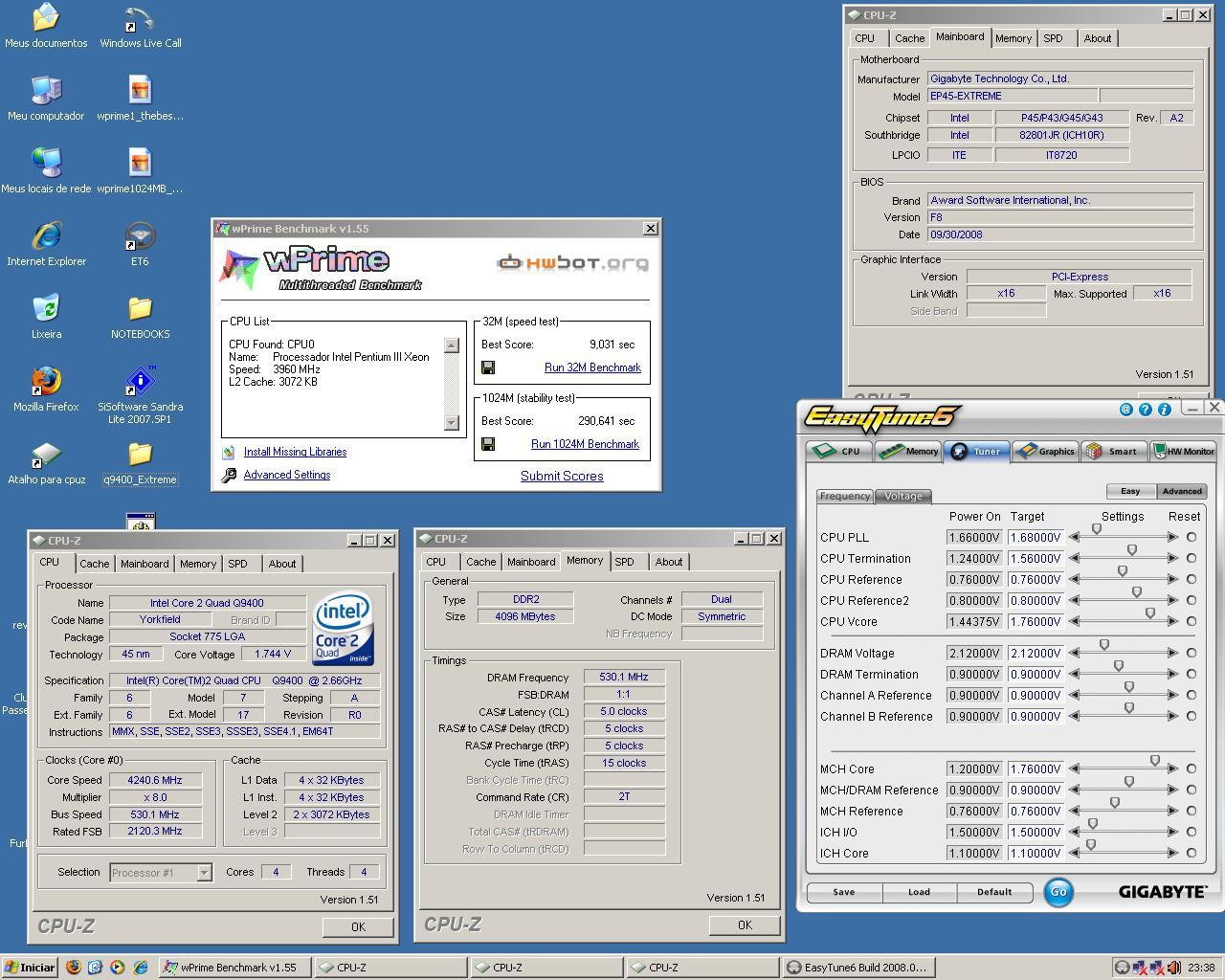Select CPU Vcore reset radio button

pyautogui.click(x=1192, y=621)
